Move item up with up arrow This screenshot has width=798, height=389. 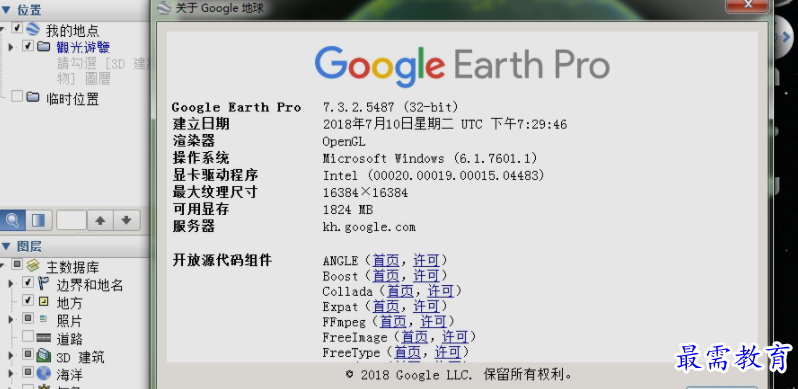click(100, 220)
